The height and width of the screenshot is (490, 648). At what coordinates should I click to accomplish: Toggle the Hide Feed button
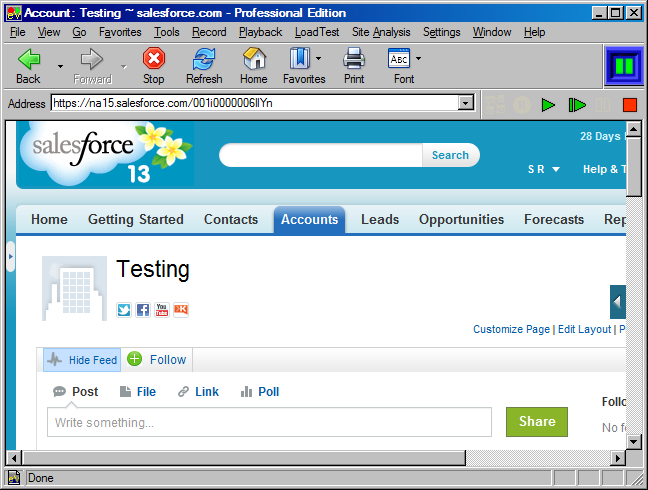[82, 360]
